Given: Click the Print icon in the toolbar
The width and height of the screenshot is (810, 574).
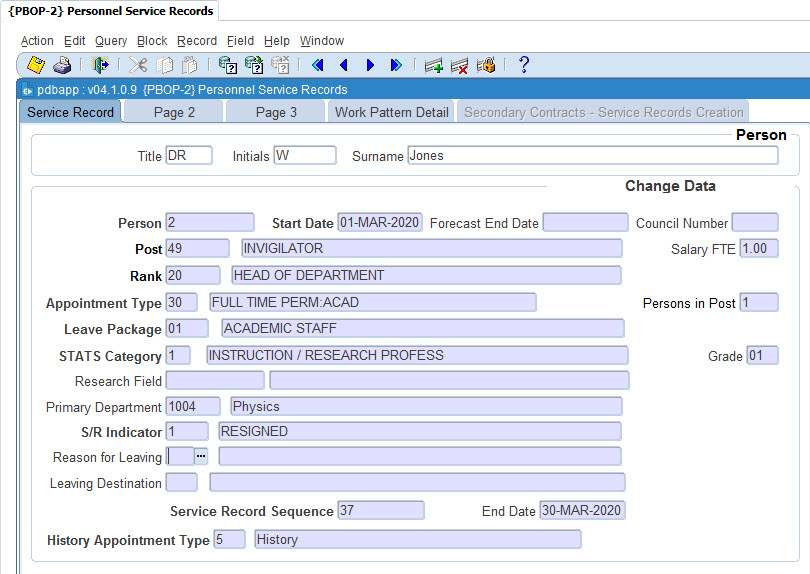Looking at the screenshot, I should pos(62,66).
